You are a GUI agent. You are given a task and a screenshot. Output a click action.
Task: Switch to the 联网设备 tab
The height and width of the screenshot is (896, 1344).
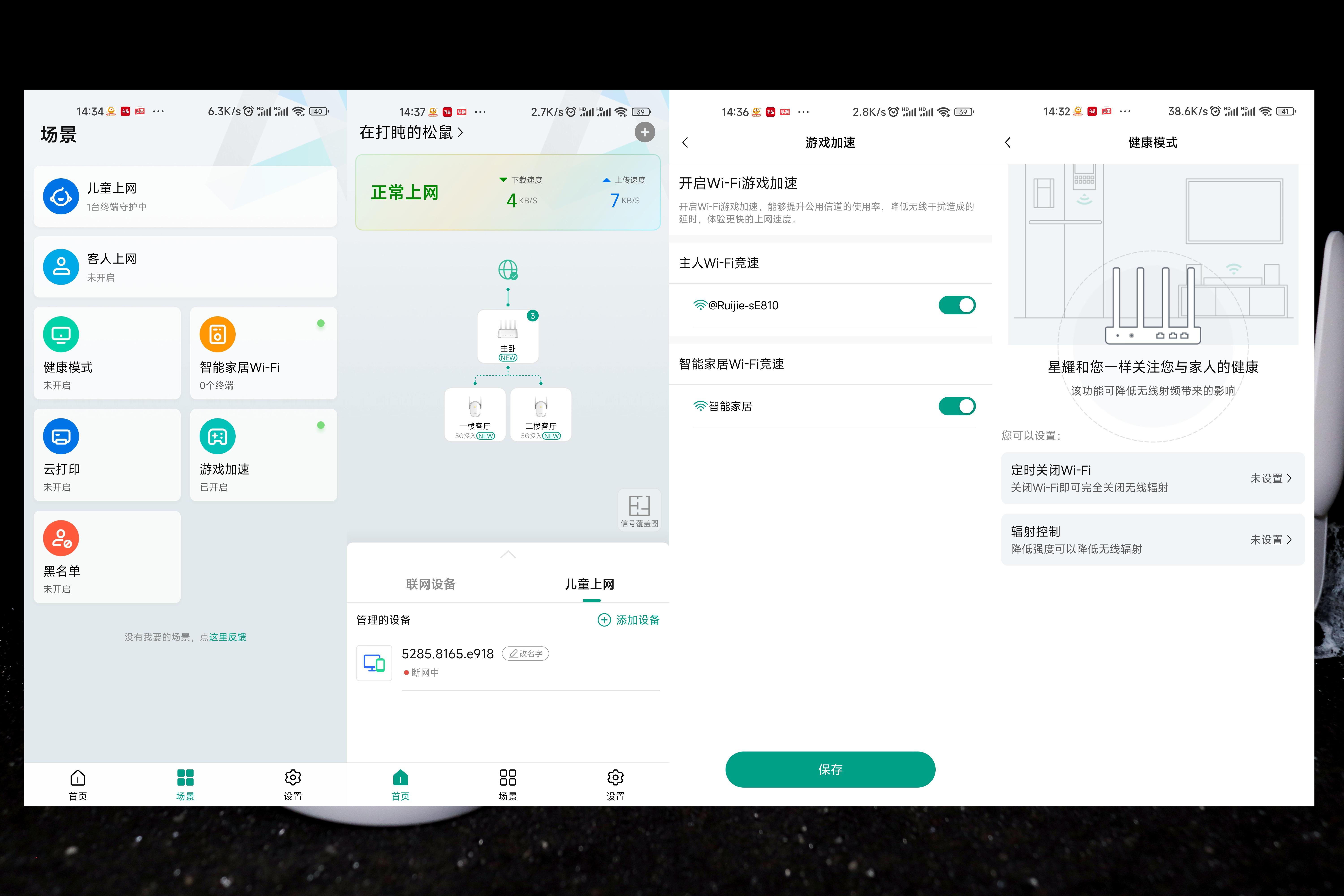[431, 584]
